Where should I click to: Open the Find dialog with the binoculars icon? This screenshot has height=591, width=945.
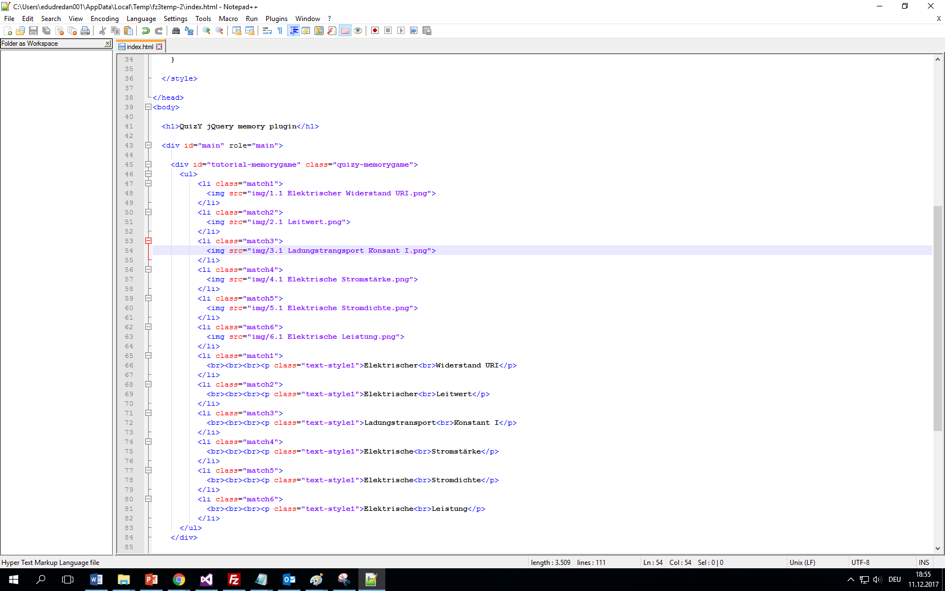click(x=176, y=31)
